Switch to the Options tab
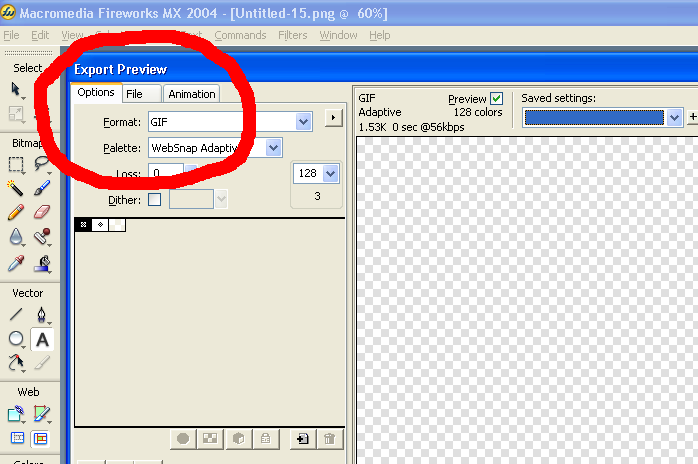The width and height of the screenshot is (698, 464). pos(96,92)
